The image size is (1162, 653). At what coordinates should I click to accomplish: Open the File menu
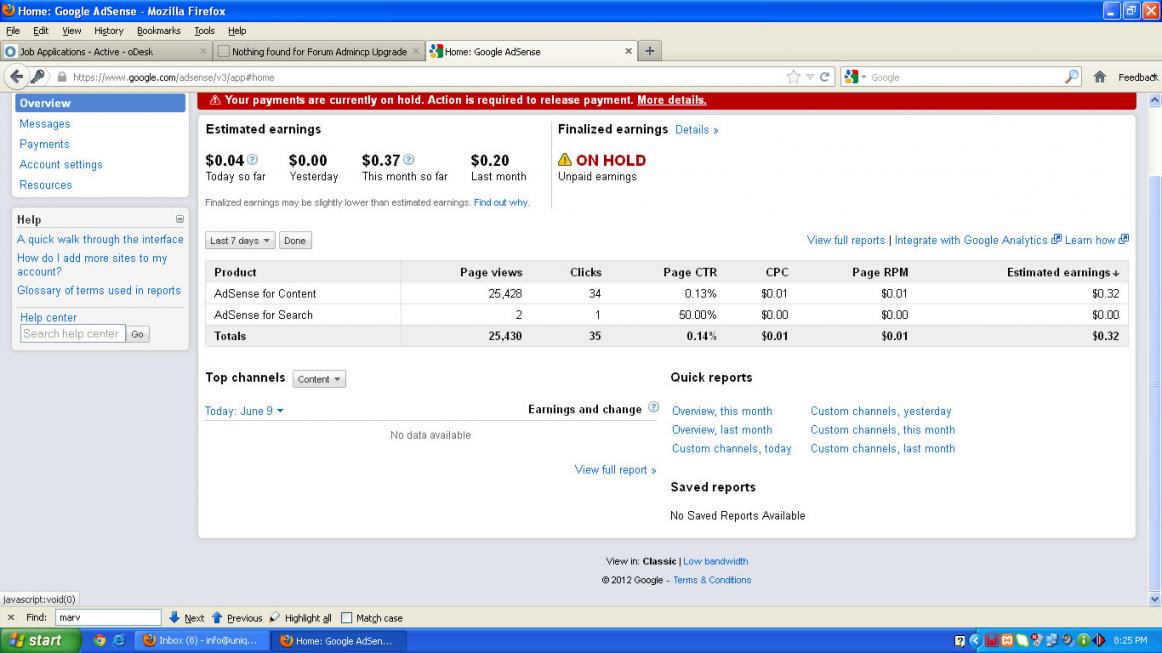pos(13,30)
